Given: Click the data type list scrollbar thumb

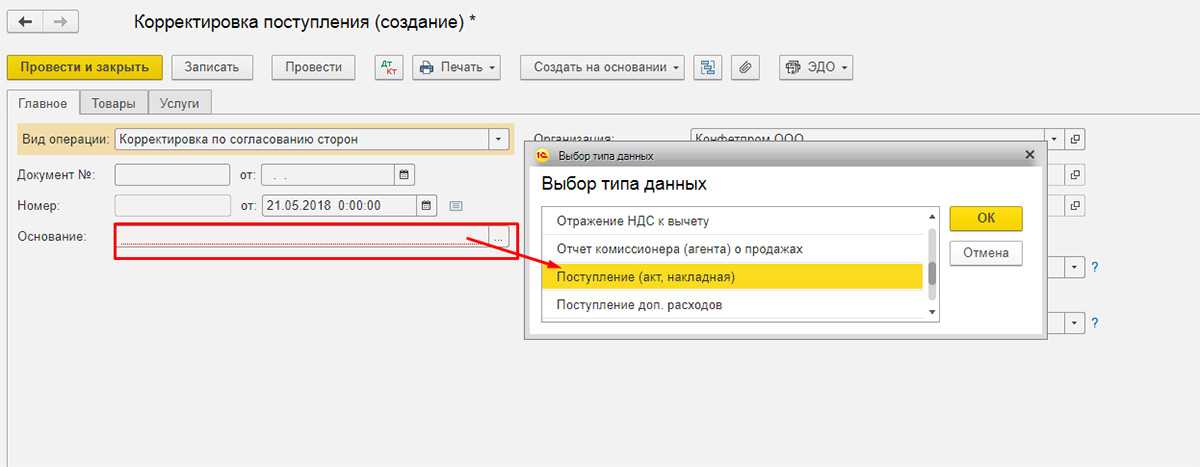Looking at the screenshot, I should coord(933,274).
